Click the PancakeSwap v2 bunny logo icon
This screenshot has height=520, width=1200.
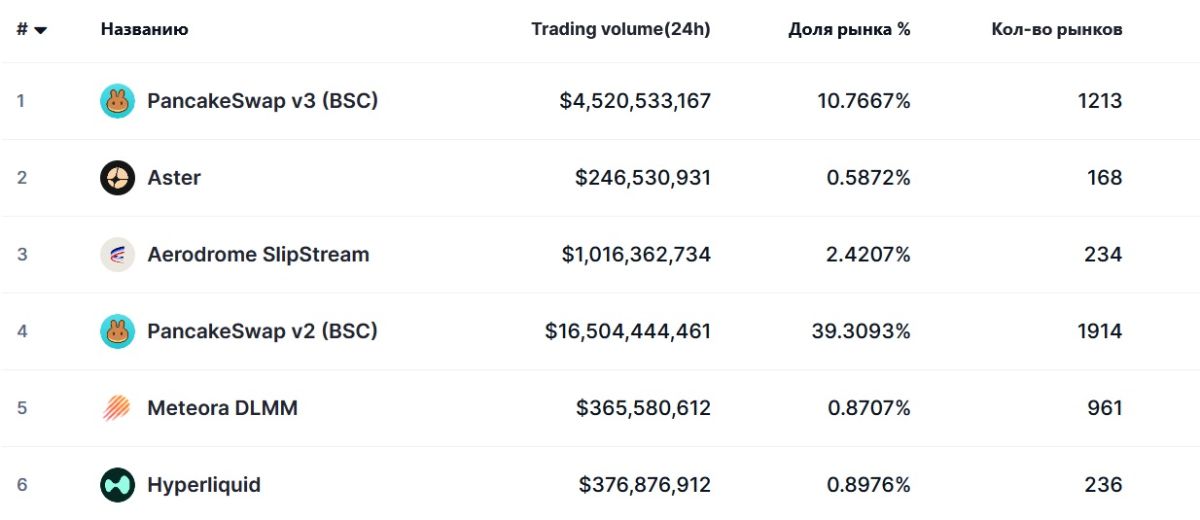coord(117,331)
